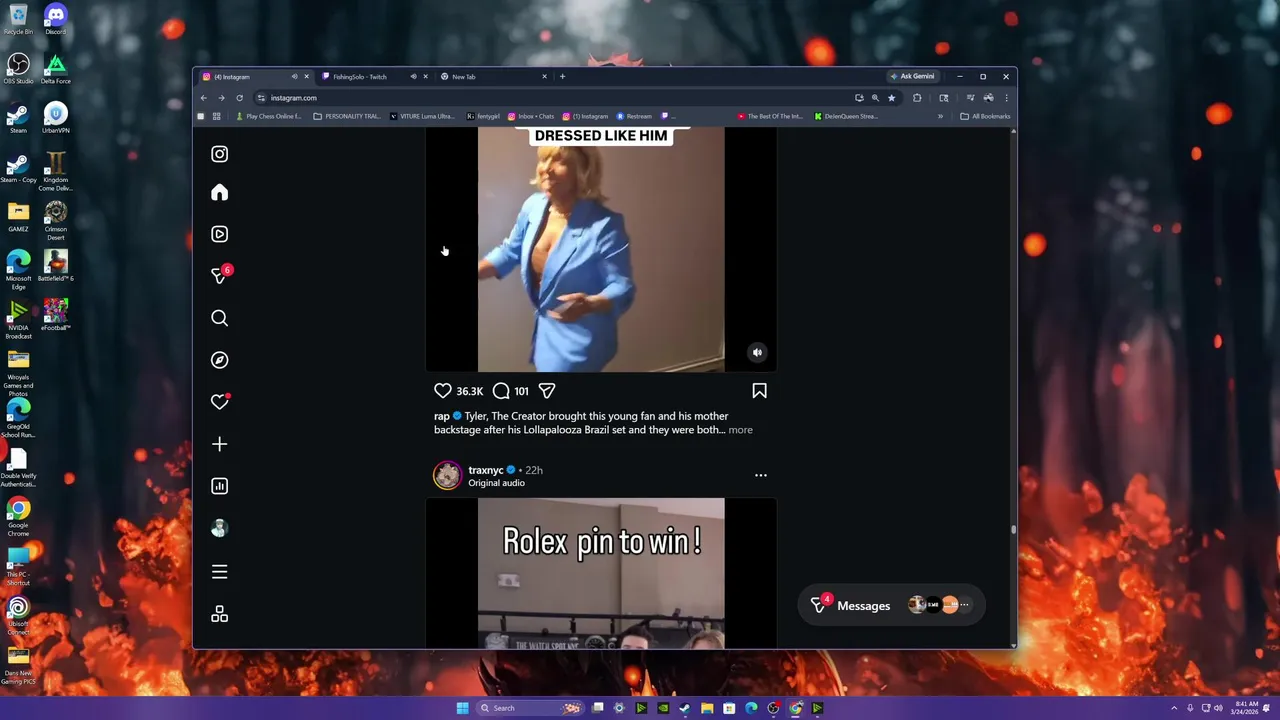Screen dimensions: 1280x720
Task: Open direct messages with 6 badge
Action: tap(220, 275)
